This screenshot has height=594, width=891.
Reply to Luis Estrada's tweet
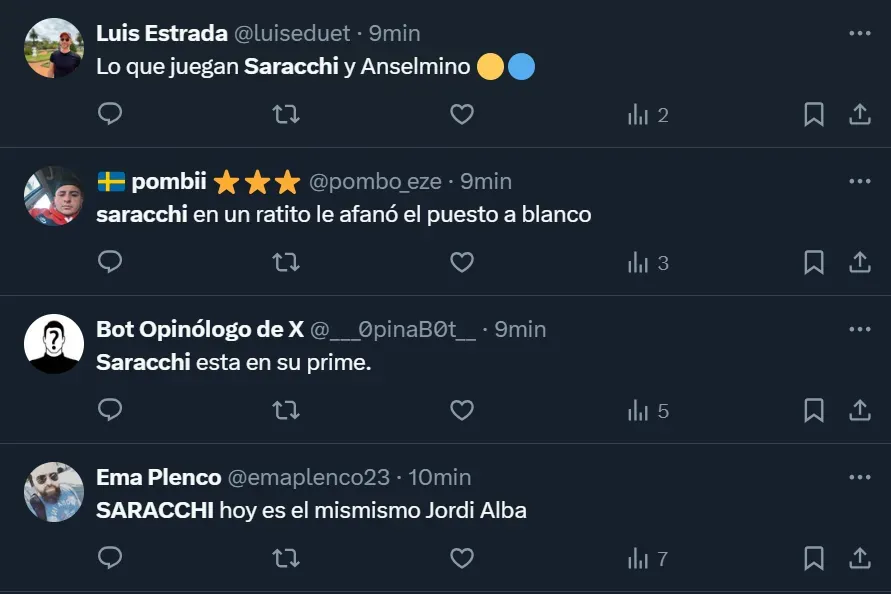coord(110,115)
